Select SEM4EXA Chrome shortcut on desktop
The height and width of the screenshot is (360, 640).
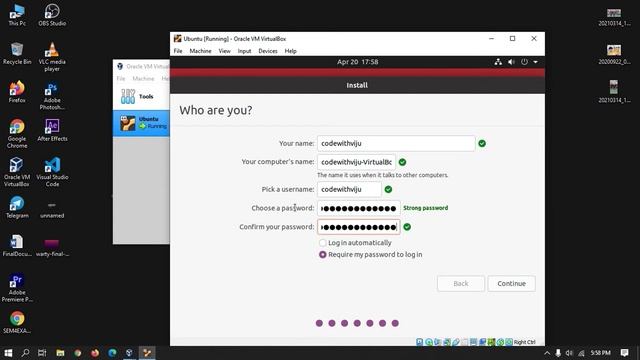17,322
